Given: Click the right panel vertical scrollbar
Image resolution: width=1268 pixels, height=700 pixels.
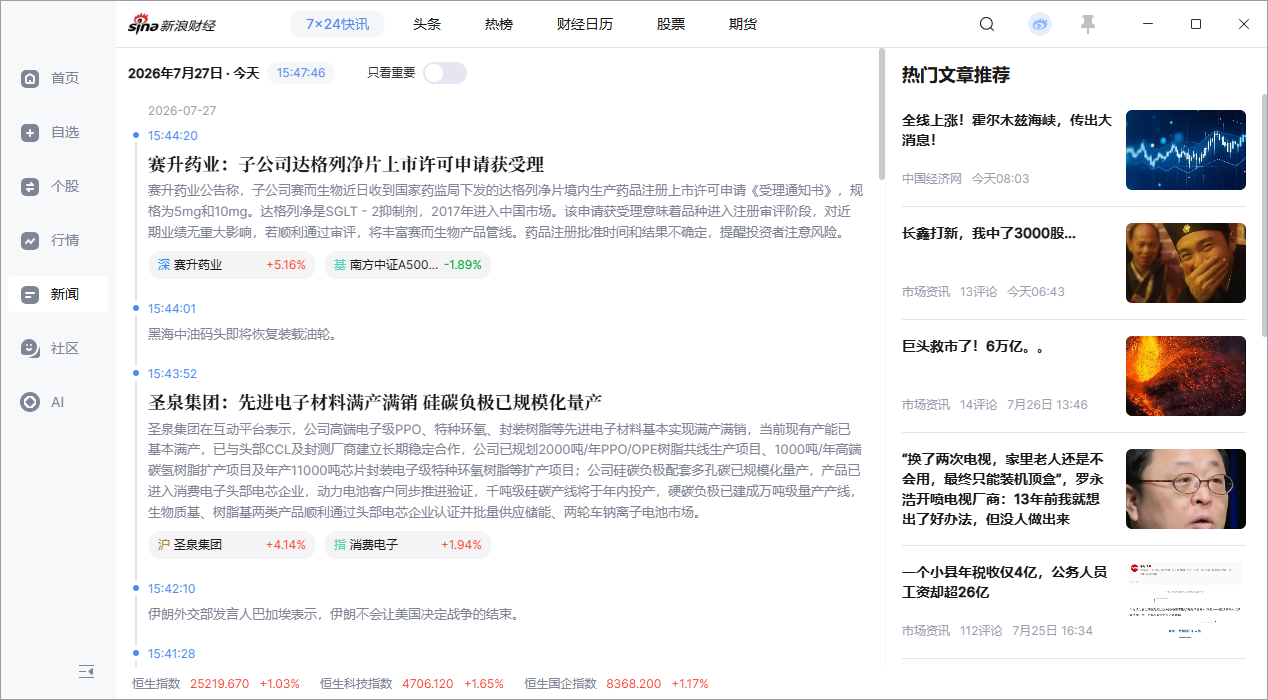Looking at the screenshot, I should coord(1264,215).
